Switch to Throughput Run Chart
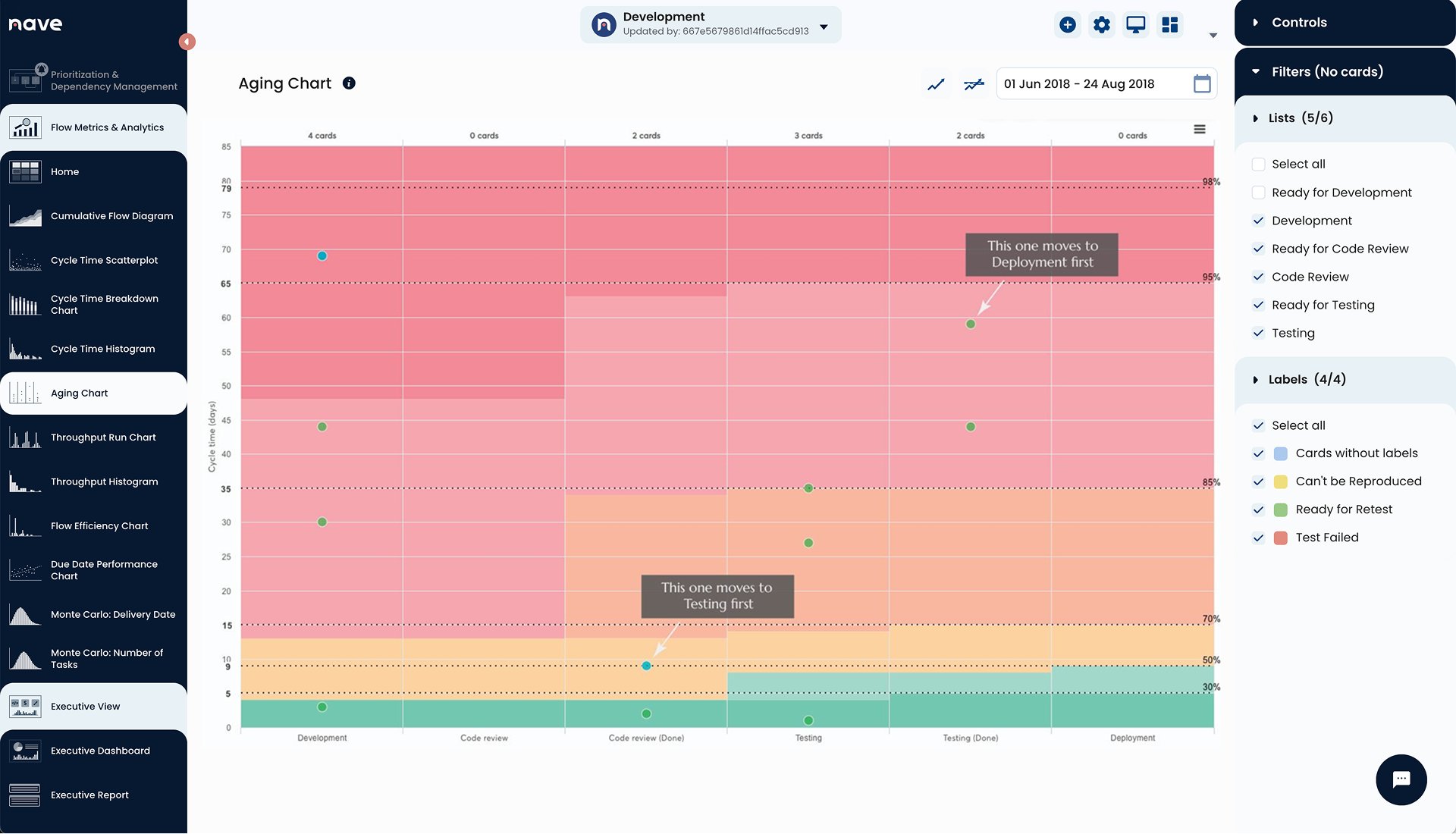 [103, 437]
